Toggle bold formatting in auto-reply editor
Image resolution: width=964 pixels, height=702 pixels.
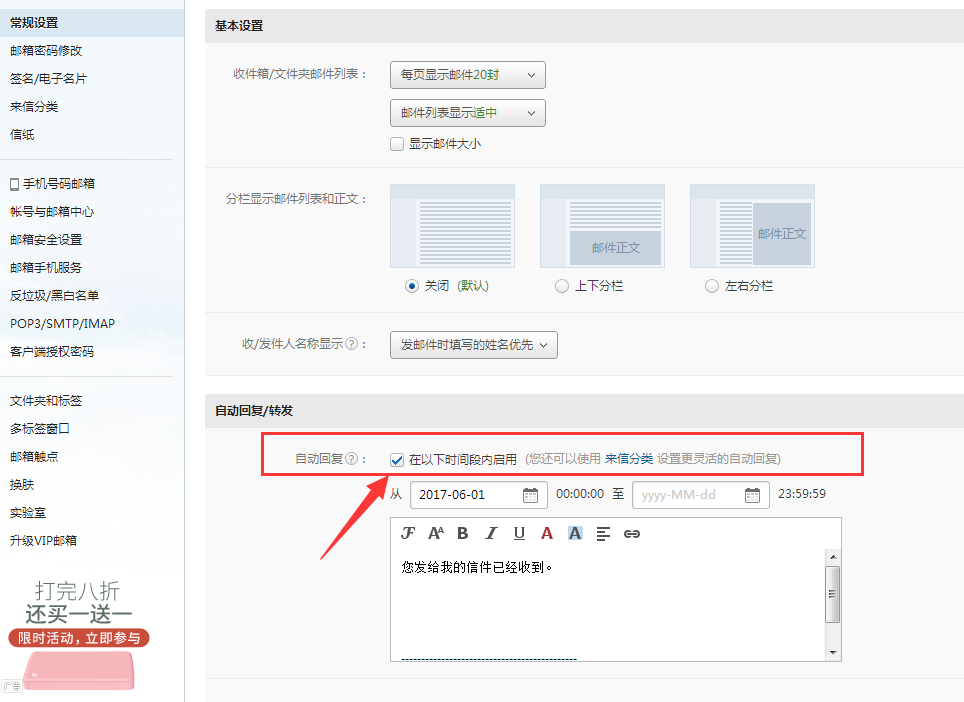point(463,533)
